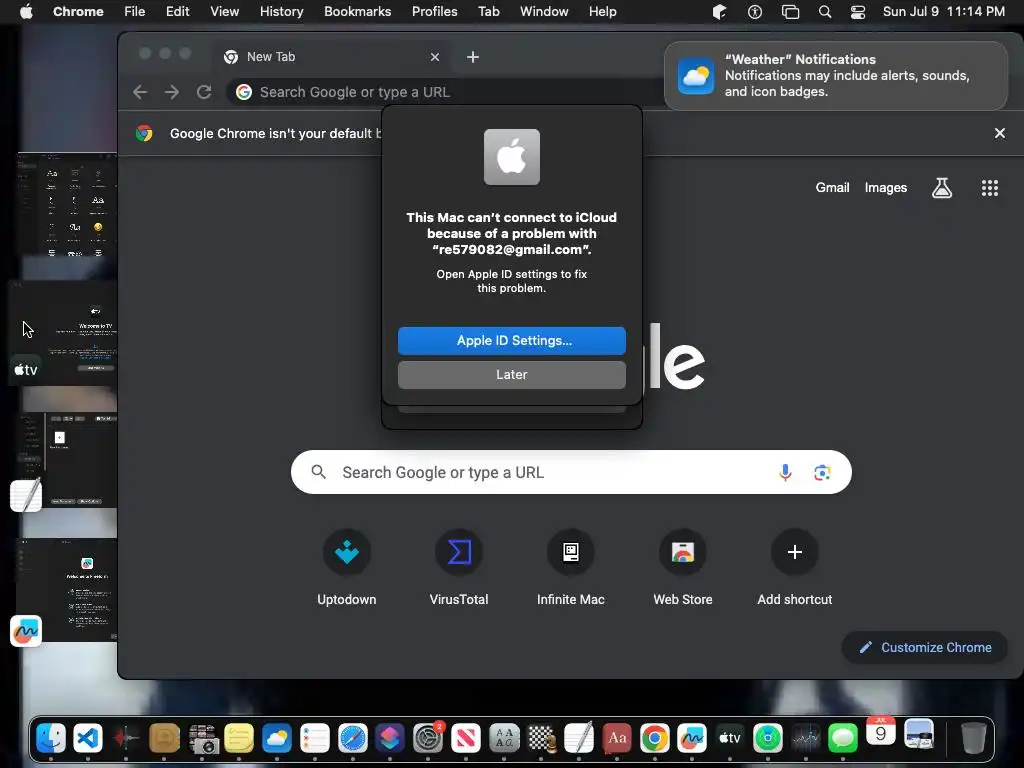This screenshot has width=1024, height=768.
Task: Open Shortcuts app in the Dock
Action: pyautogui.click(x=390, y=739)
